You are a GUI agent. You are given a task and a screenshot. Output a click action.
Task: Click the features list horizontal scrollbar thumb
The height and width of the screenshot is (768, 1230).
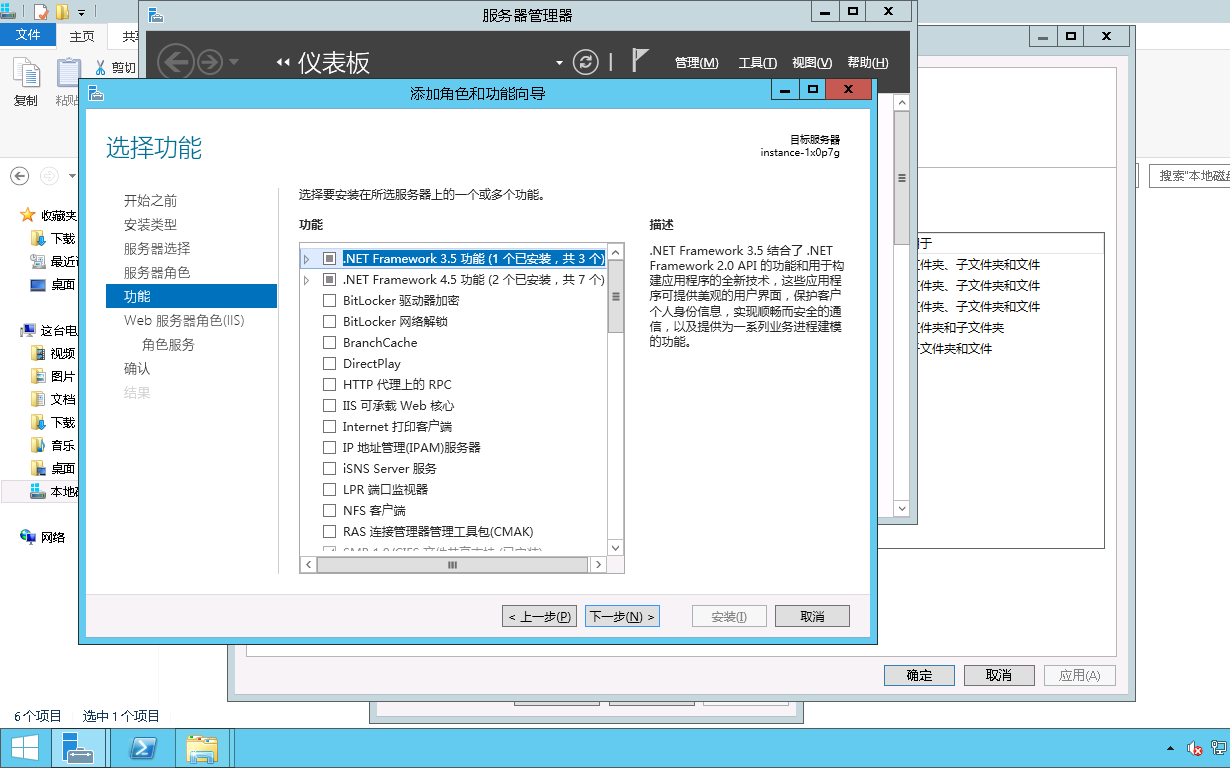pyautogui.click(x=451, y=565)
